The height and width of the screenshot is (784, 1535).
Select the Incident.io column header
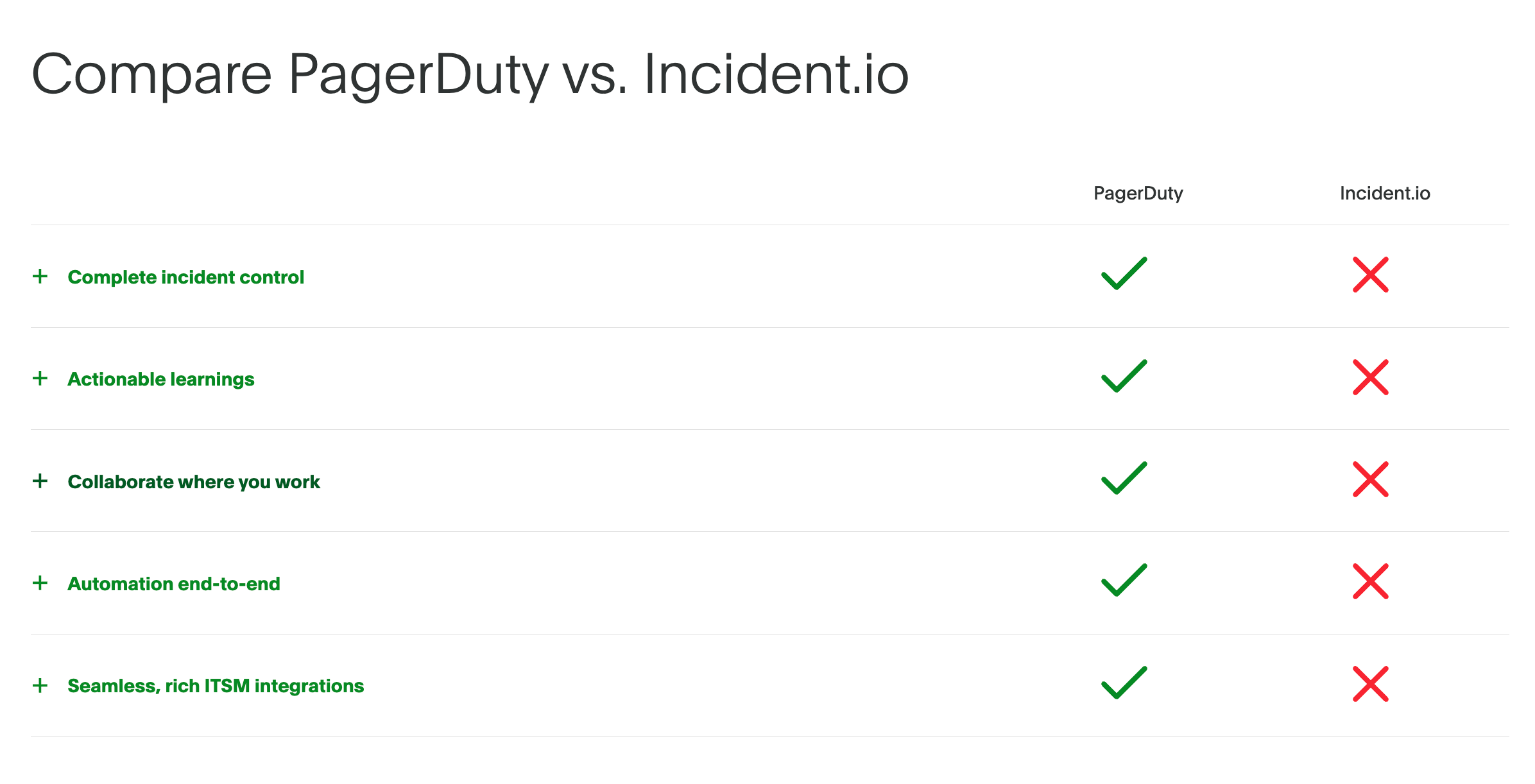[x=1385, y=192]
